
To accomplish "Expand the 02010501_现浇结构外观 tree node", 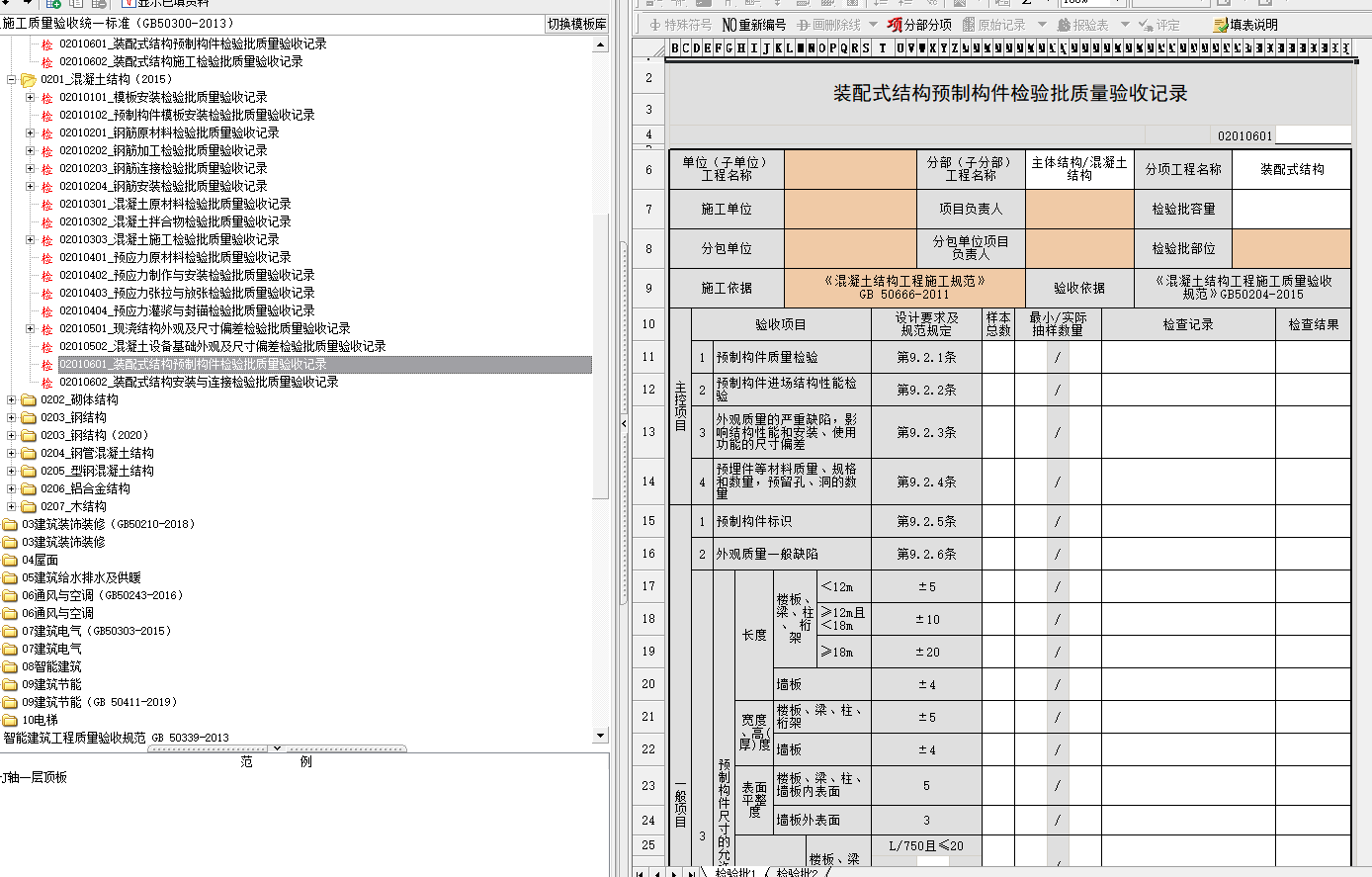I will coord(30,328).
